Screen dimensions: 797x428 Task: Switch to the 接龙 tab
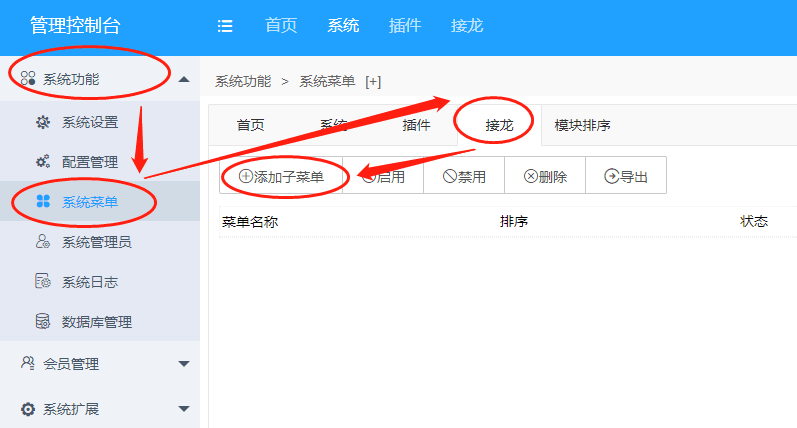499,125
